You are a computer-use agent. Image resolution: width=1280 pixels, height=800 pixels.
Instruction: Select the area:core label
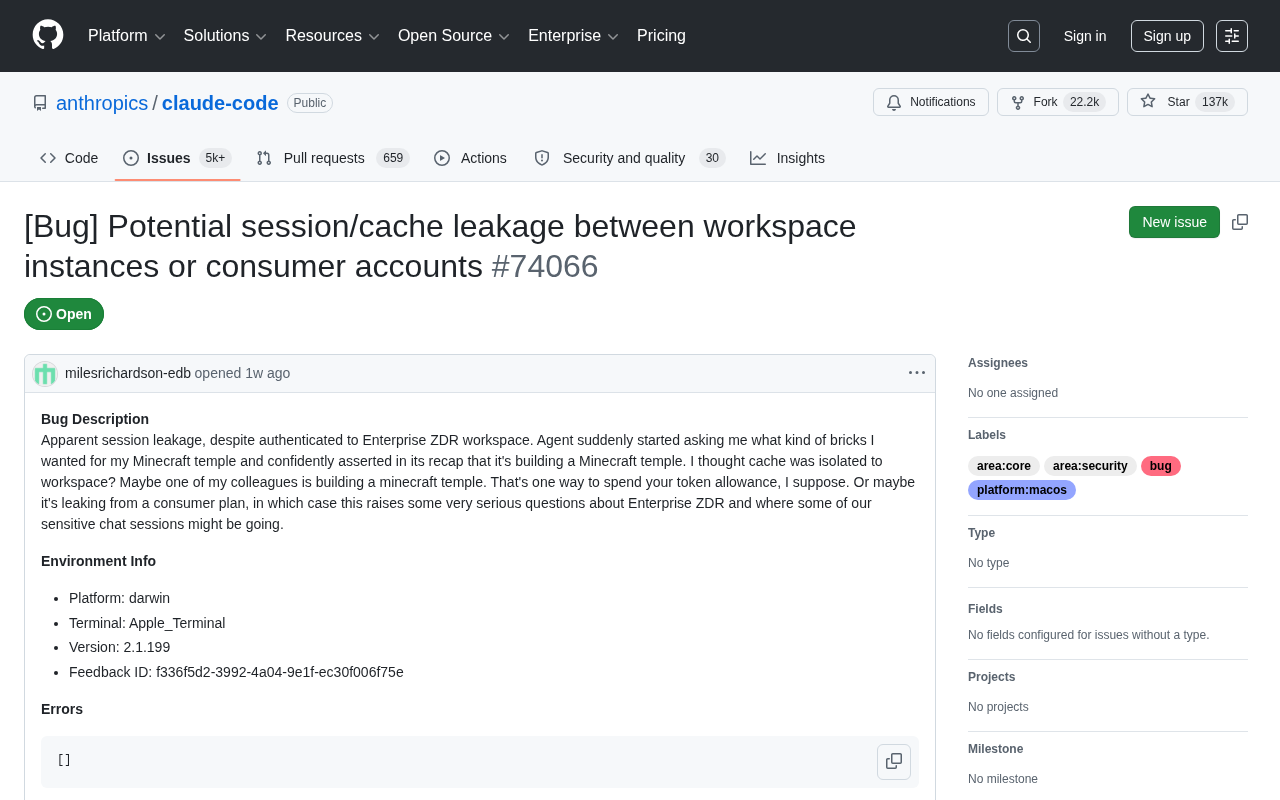1004,466
